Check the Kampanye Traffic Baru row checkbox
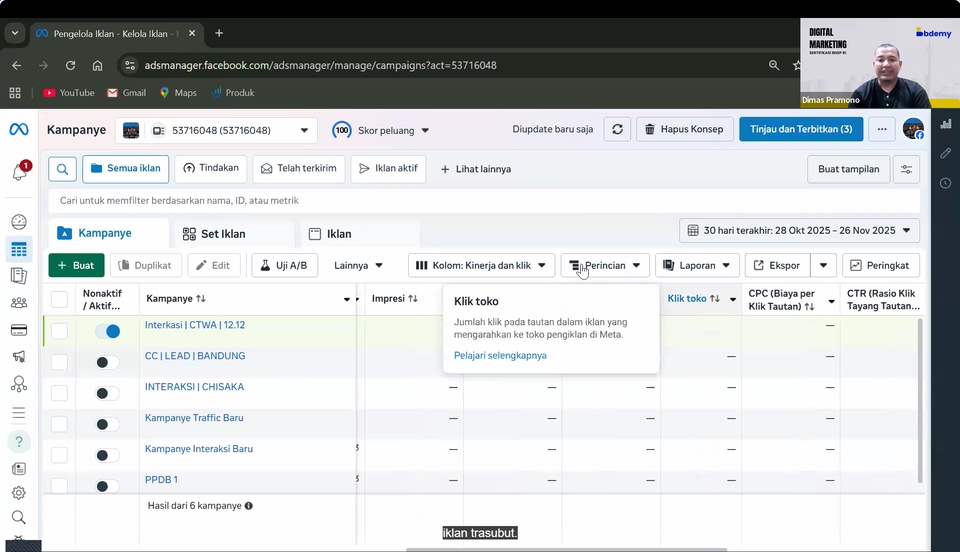 (x=59, y=423)
